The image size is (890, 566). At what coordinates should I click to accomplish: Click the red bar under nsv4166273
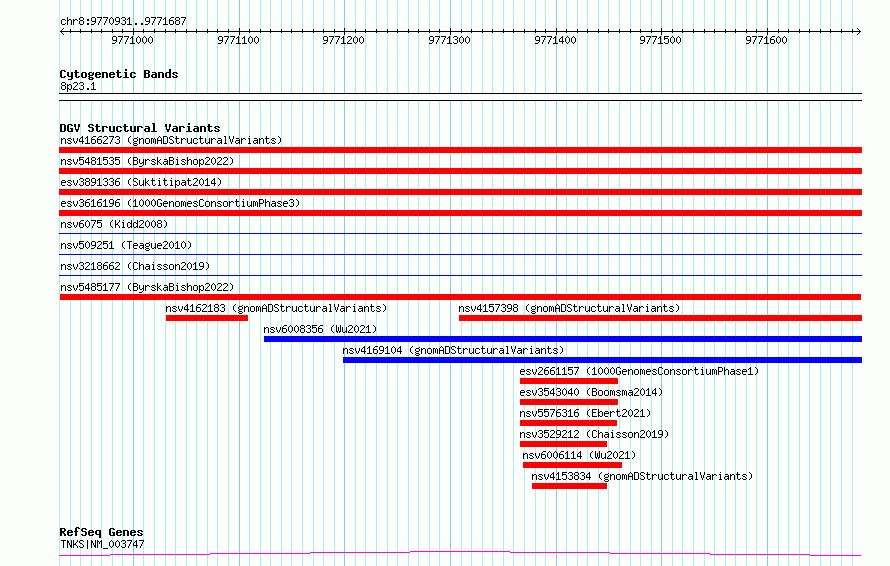pos(460,150)
